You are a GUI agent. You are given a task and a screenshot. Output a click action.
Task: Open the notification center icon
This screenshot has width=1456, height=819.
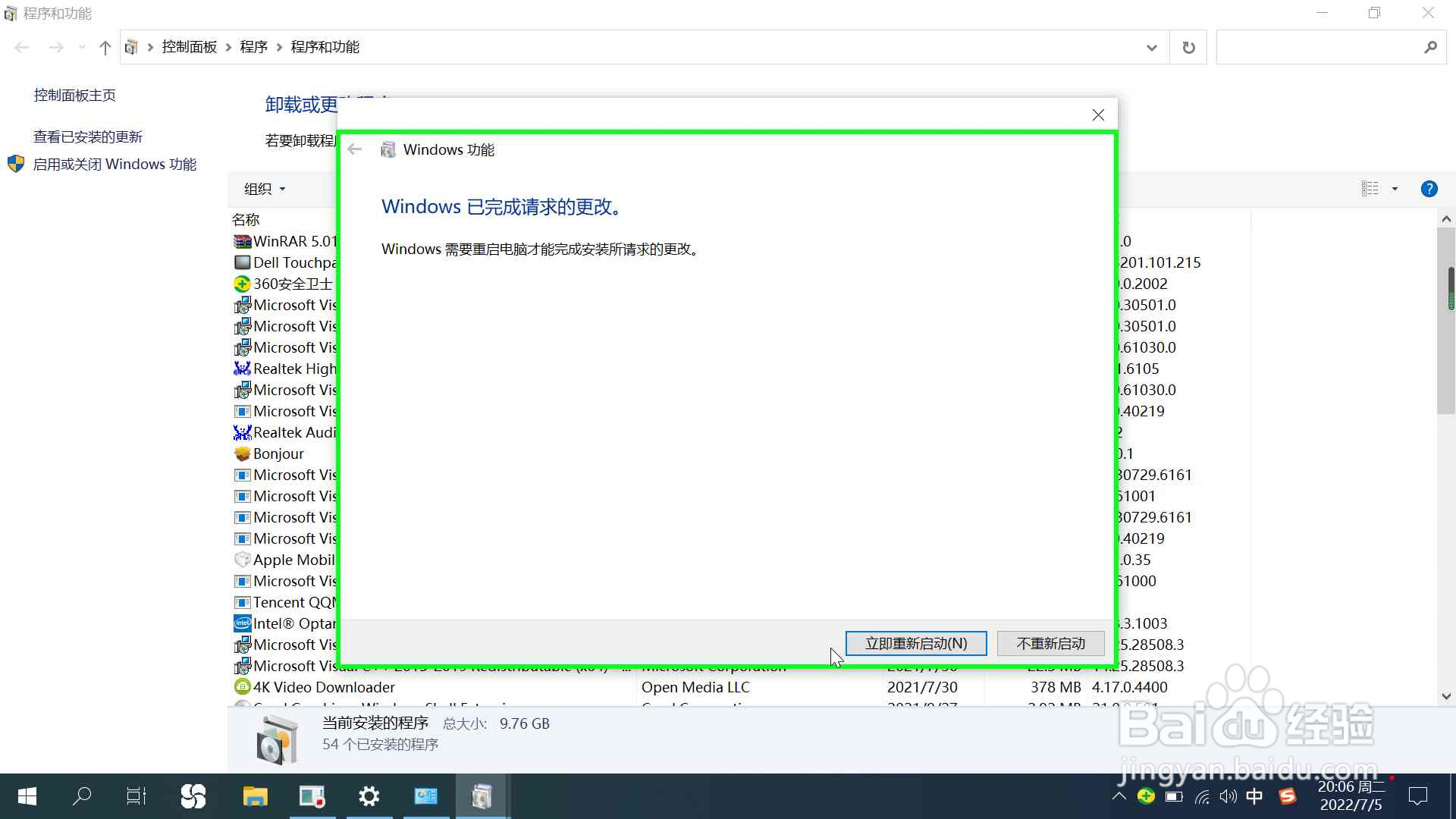(1417, 796)
